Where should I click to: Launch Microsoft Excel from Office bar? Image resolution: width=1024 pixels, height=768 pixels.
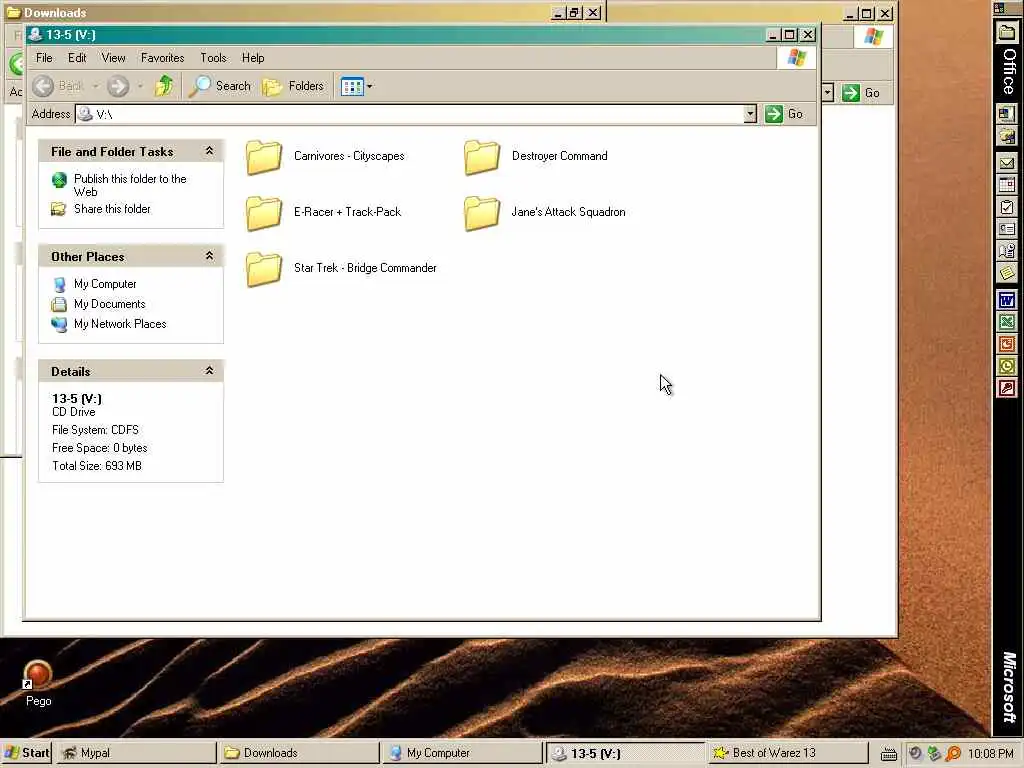click(x=1007, y=322)
